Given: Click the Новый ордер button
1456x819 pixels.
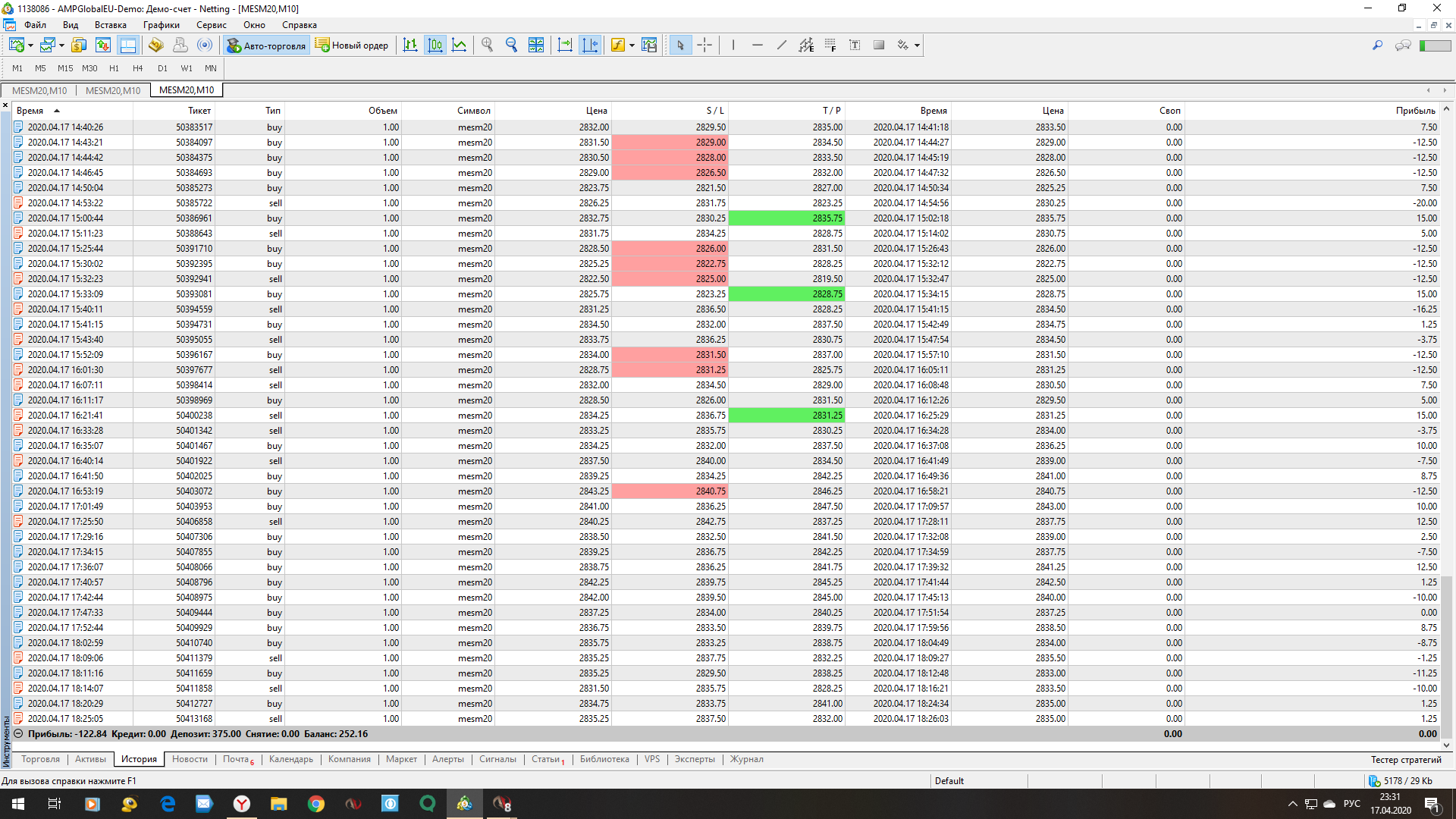Looking at the screenshot, I should tap(352, 45).
